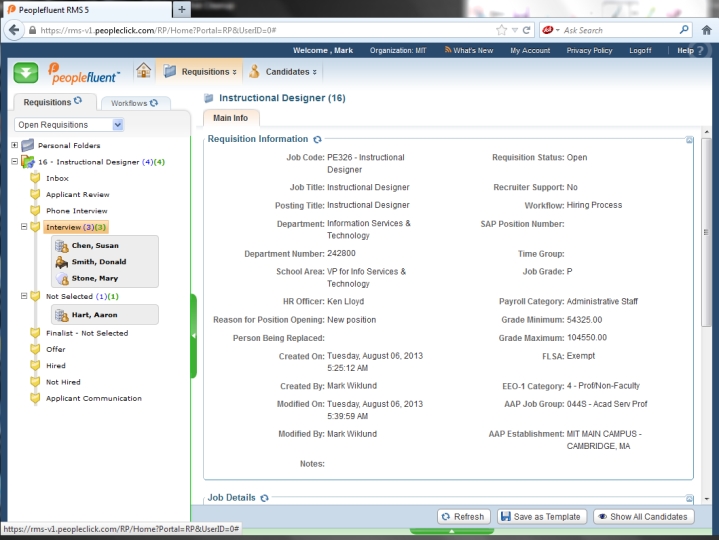Open the Candidates menu
The image size is (719, 540).
pos(283,72)
